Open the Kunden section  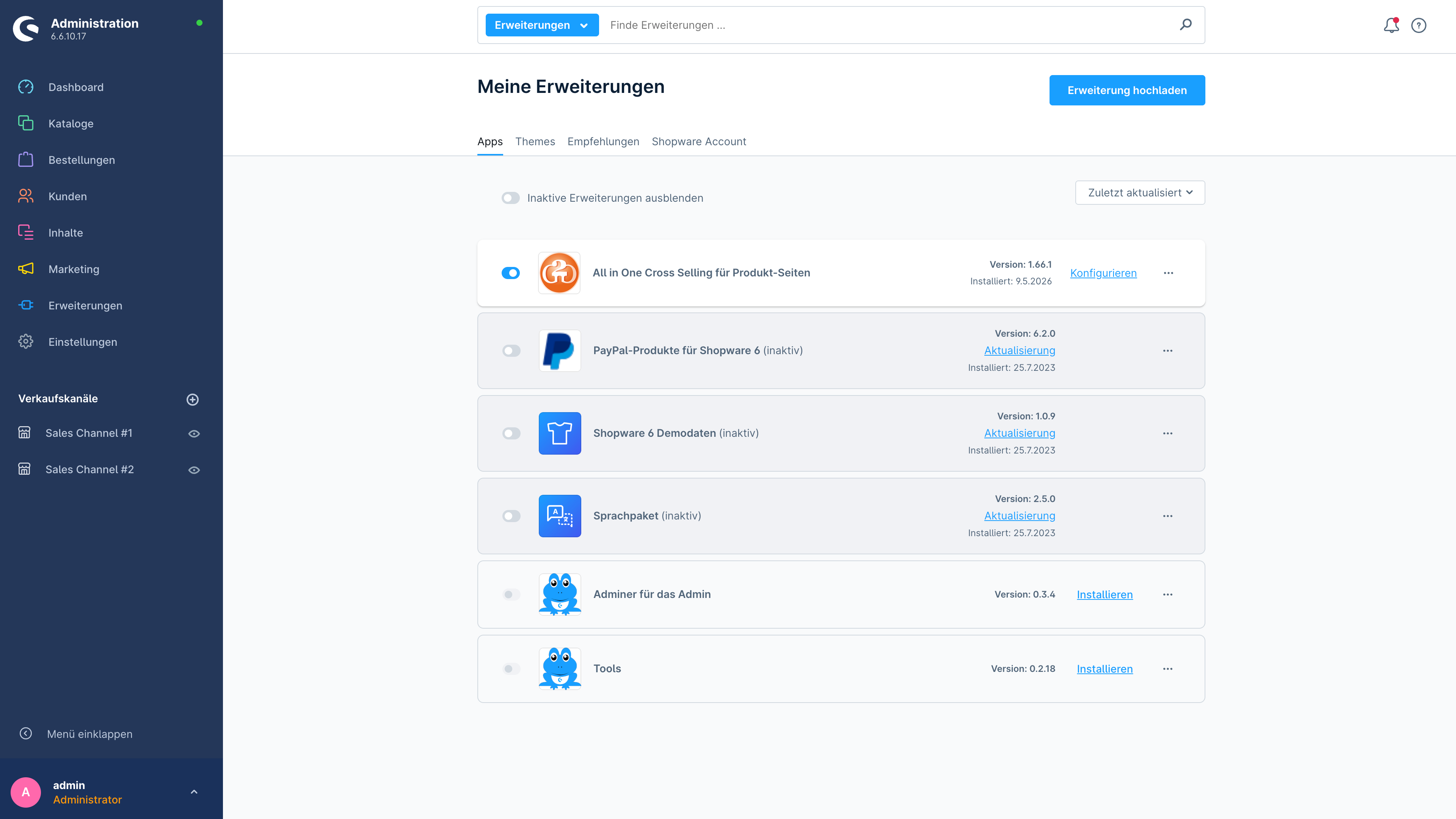tap(67, 196)
